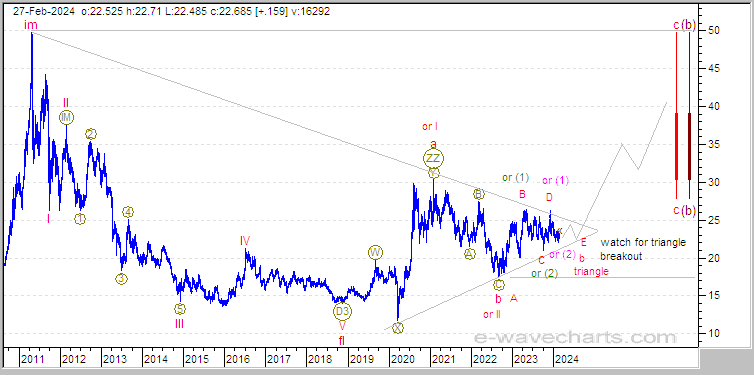Click the red E triangle wave label
The height and width of the screenshot is (375, 754).
tap(583, 242)
